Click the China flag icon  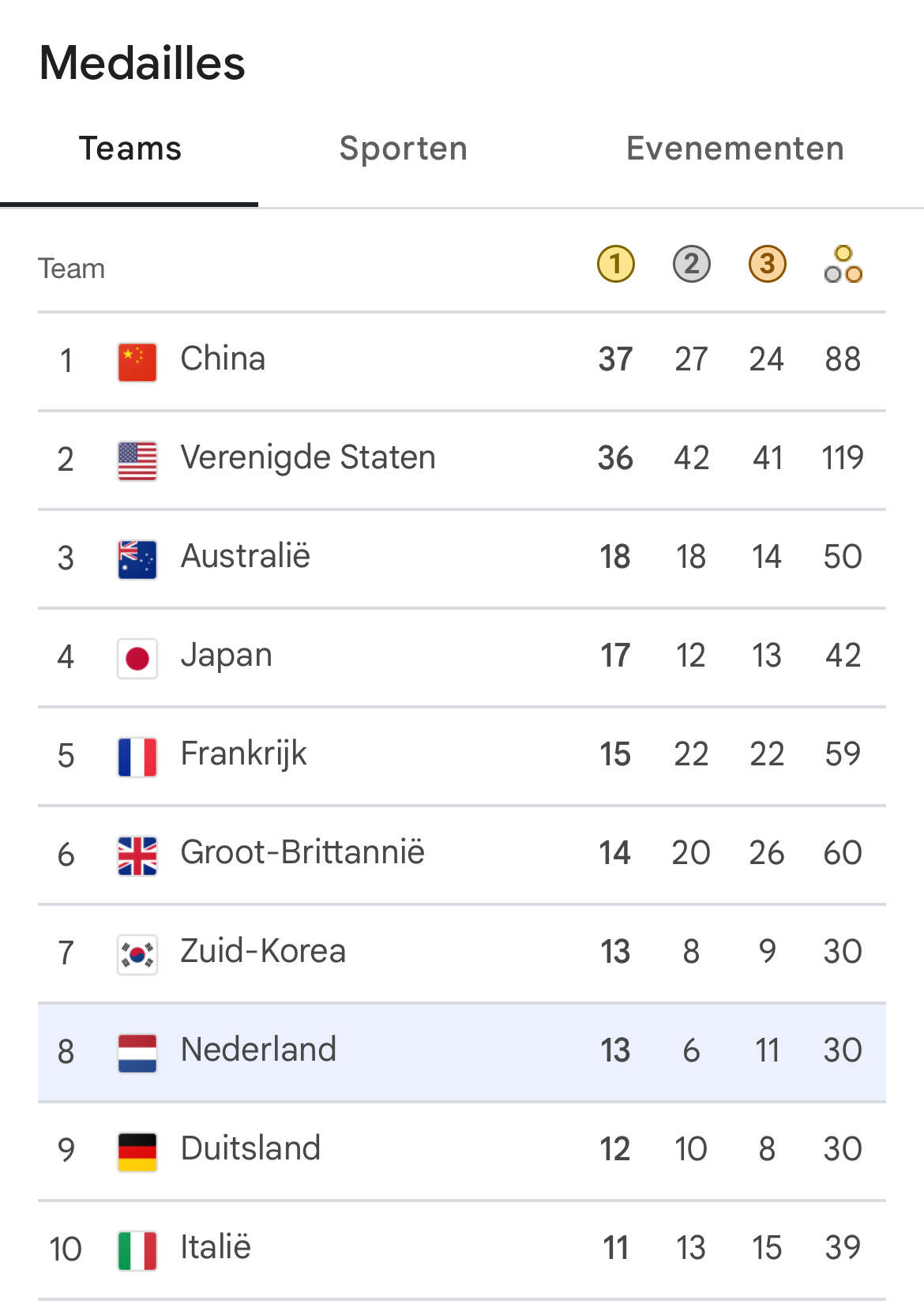point(137,362)
